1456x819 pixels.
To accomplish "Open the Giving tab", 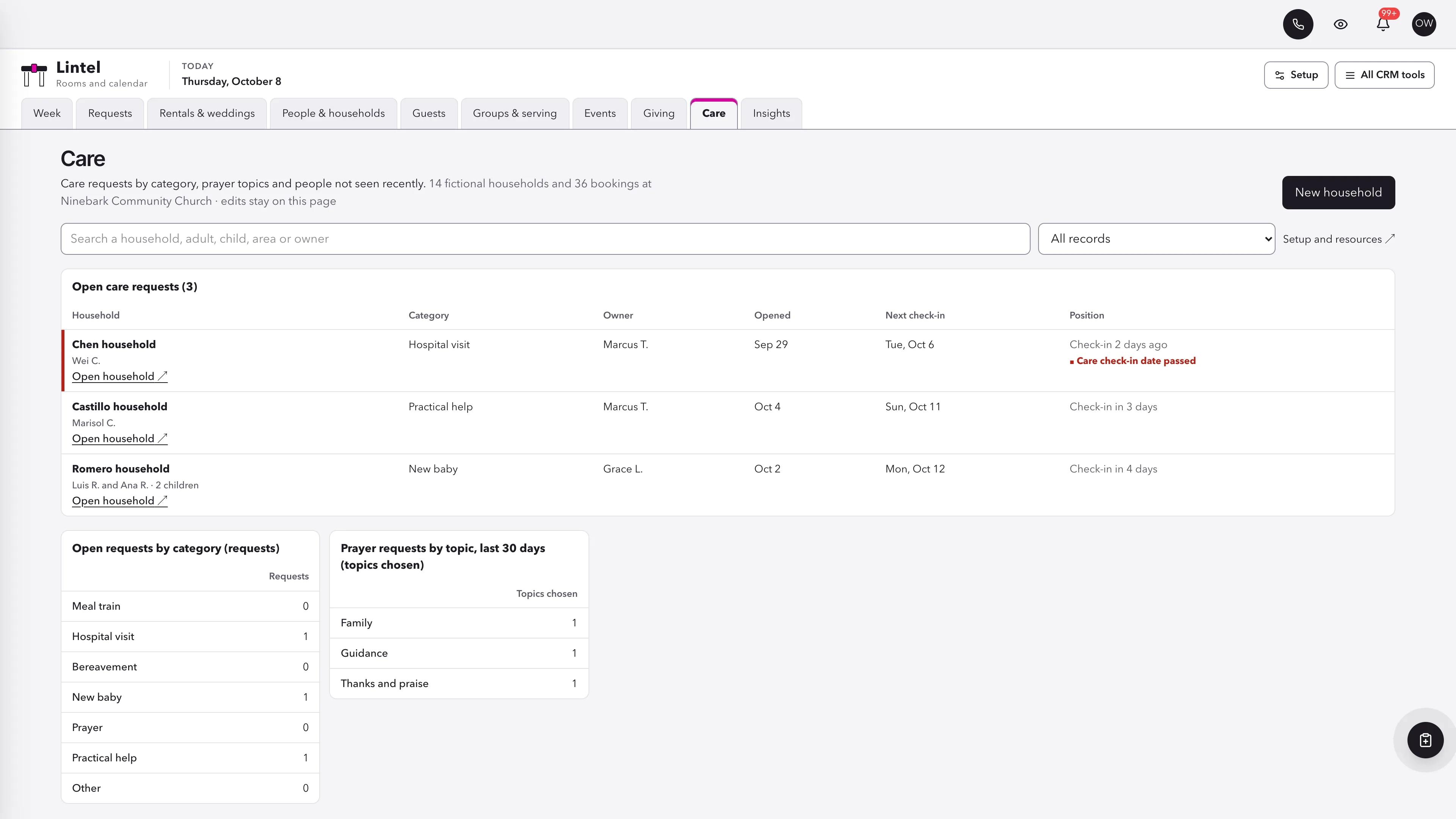I will click(659, 114).
